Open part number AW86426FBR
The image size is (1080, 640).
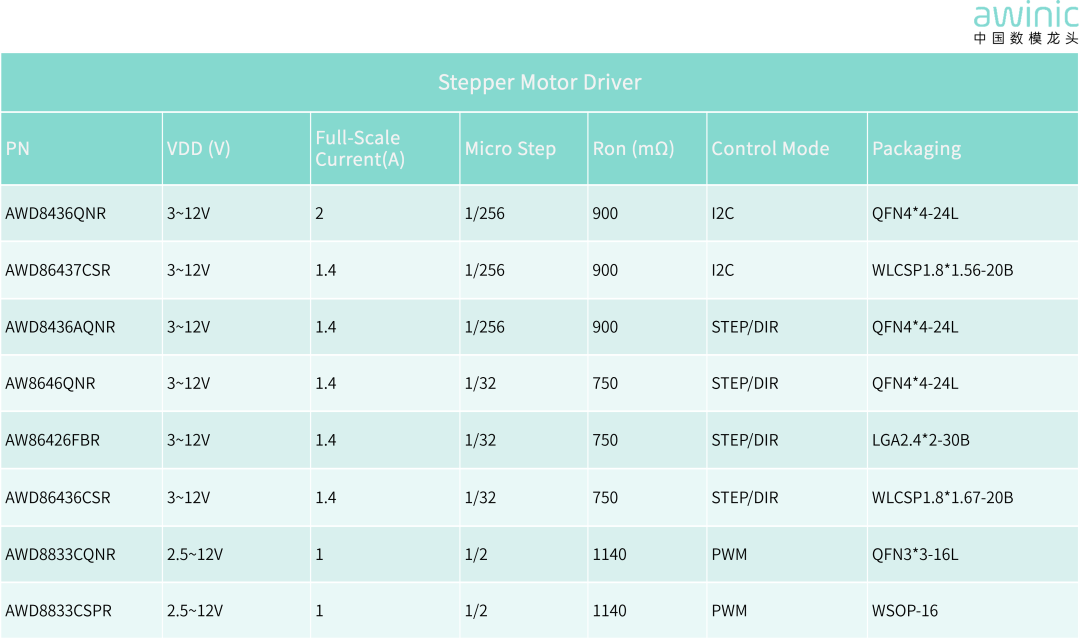point(52,440)
